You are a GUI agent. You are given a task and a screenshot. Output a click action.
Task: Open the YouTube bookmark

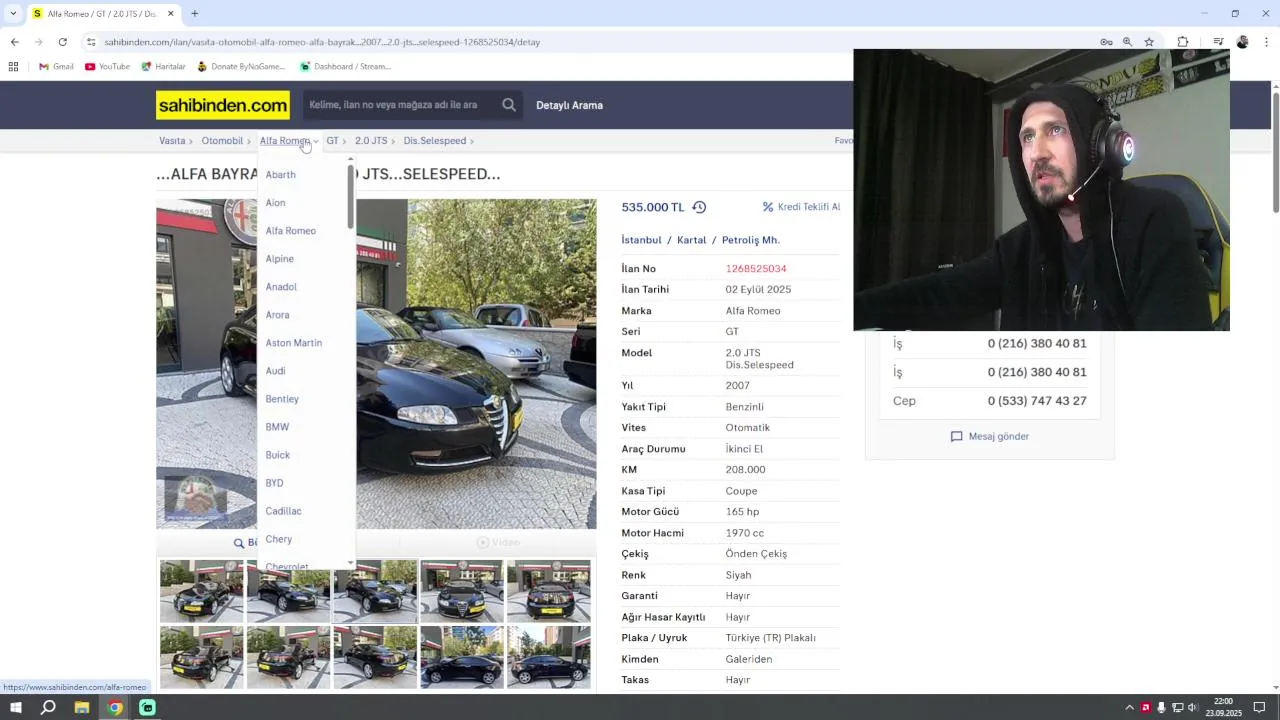[x=107, y=67]
